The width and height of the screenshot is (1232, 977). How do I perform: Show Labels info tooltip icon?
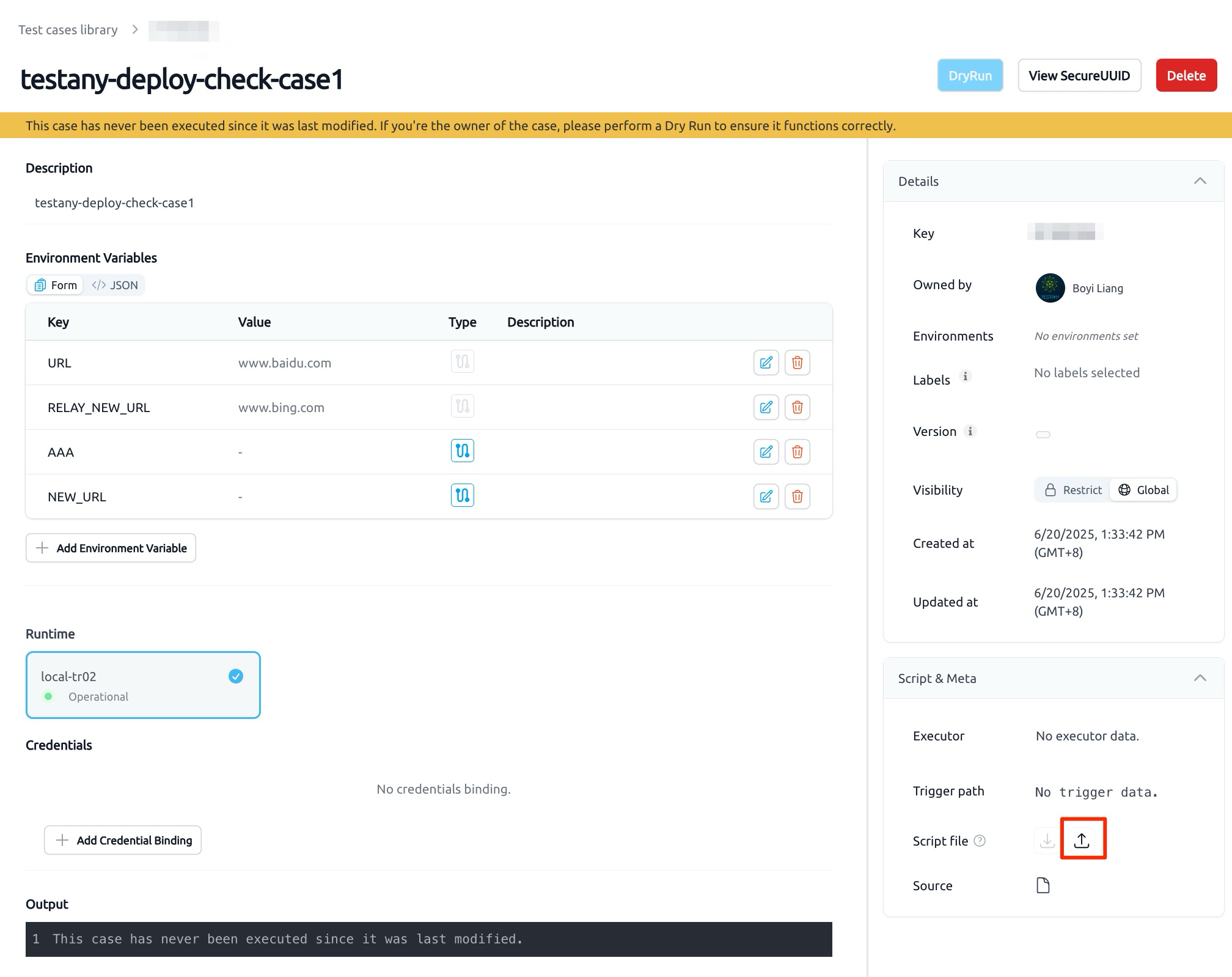(x=966, y=377)
